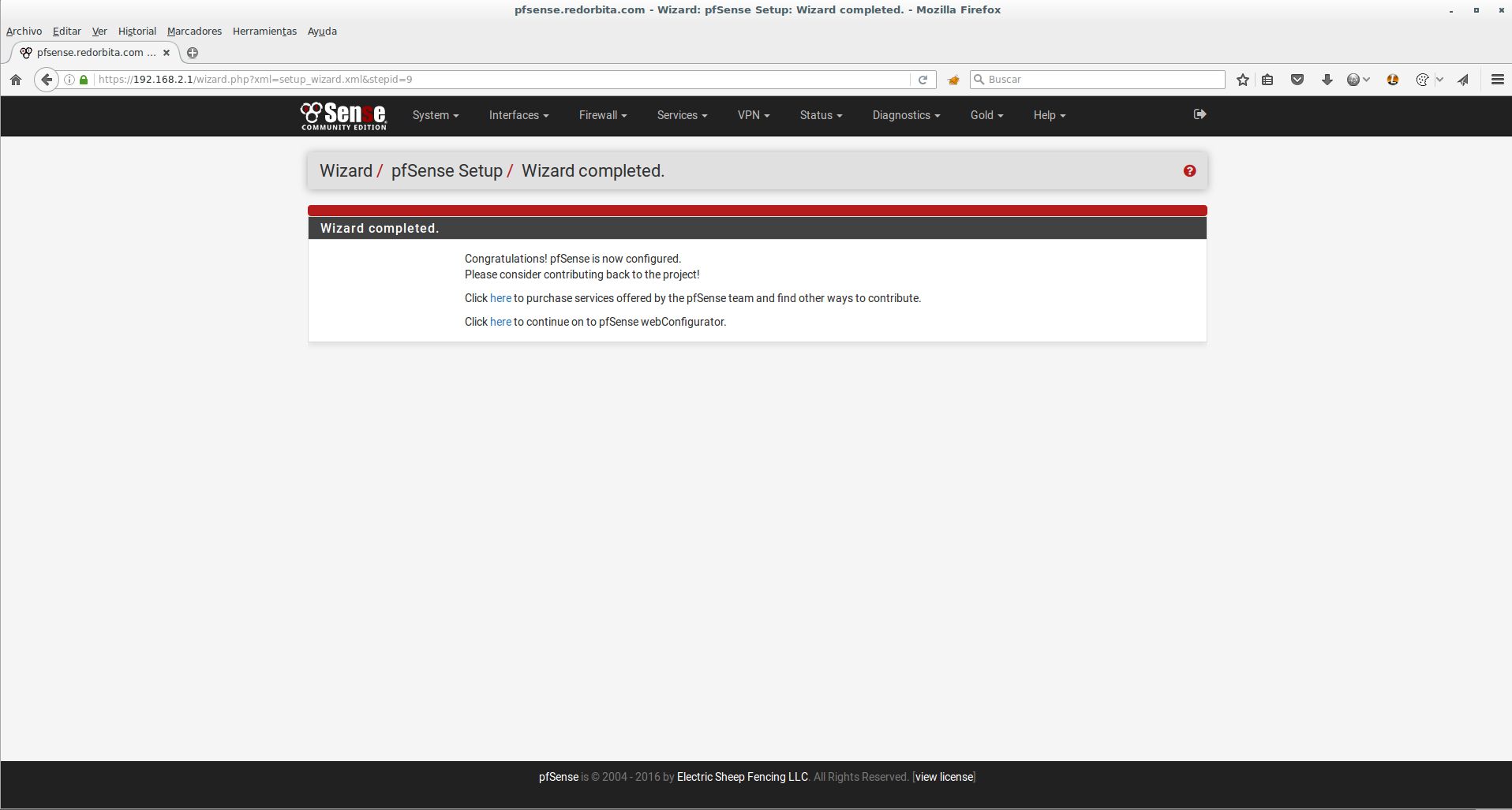Image resolution: width=1512 pixels, height=810 pixels.
Task: Click the pfSense logout icon
Action: click(x=1199, y=114)
